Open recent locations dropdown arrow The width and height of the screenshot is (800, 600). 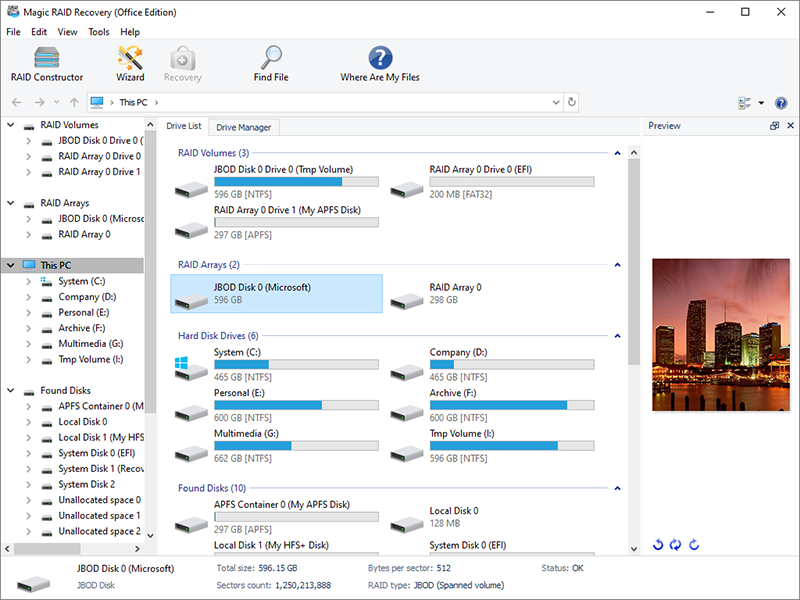[57, 103]
